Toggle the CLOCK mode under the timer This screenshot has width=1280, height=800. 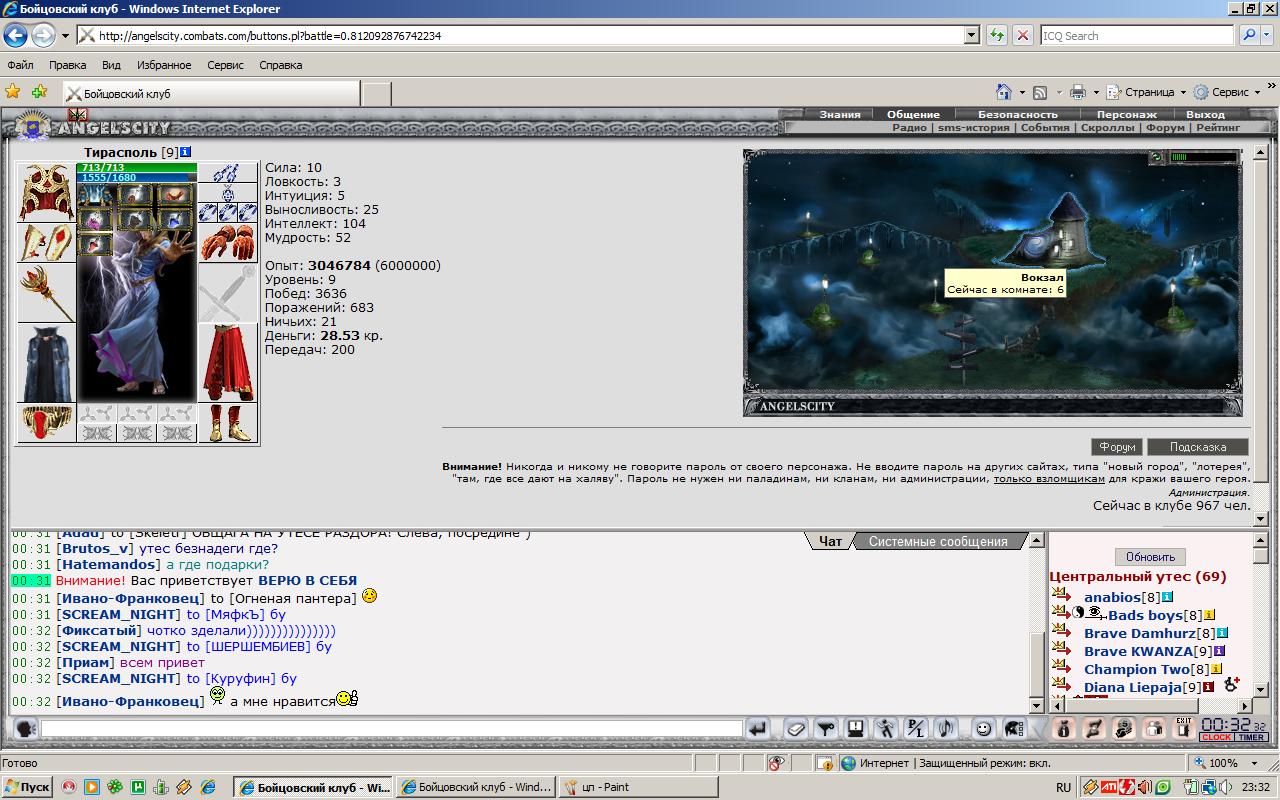[x=1216, y=737]
